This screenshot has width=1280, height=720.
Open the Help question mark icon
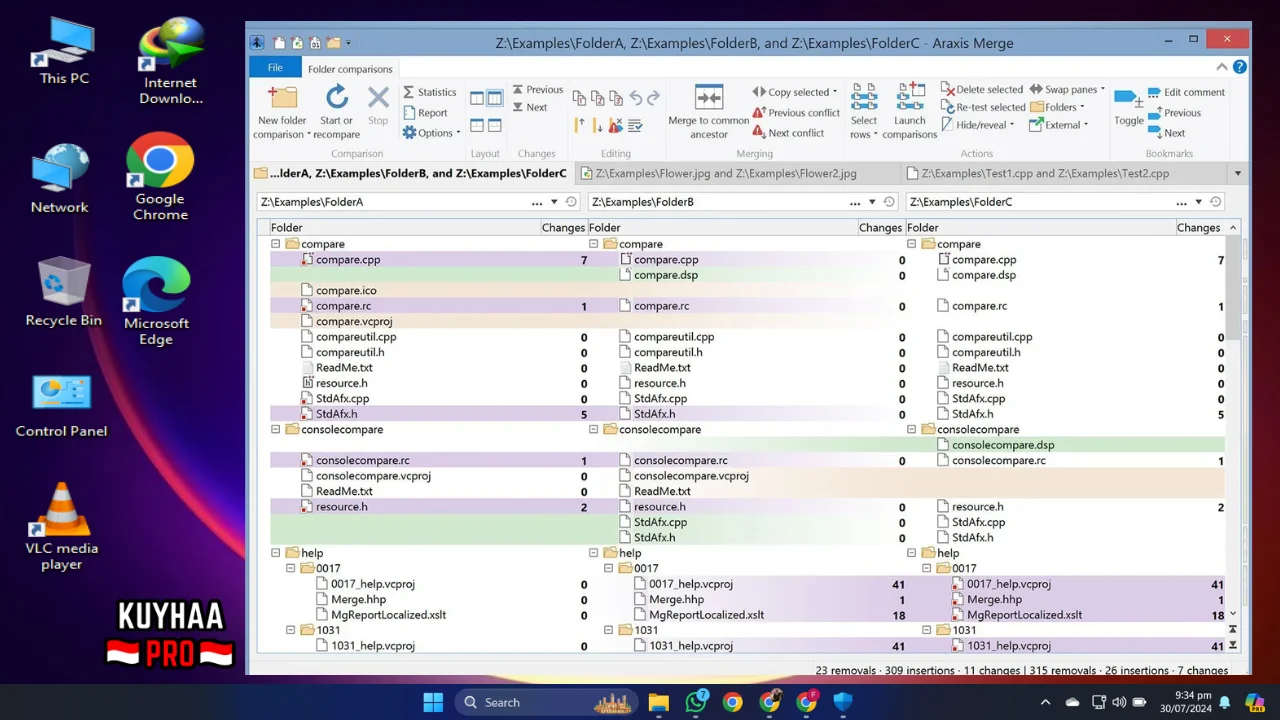pyautogui.click(x=1240, y=68)
